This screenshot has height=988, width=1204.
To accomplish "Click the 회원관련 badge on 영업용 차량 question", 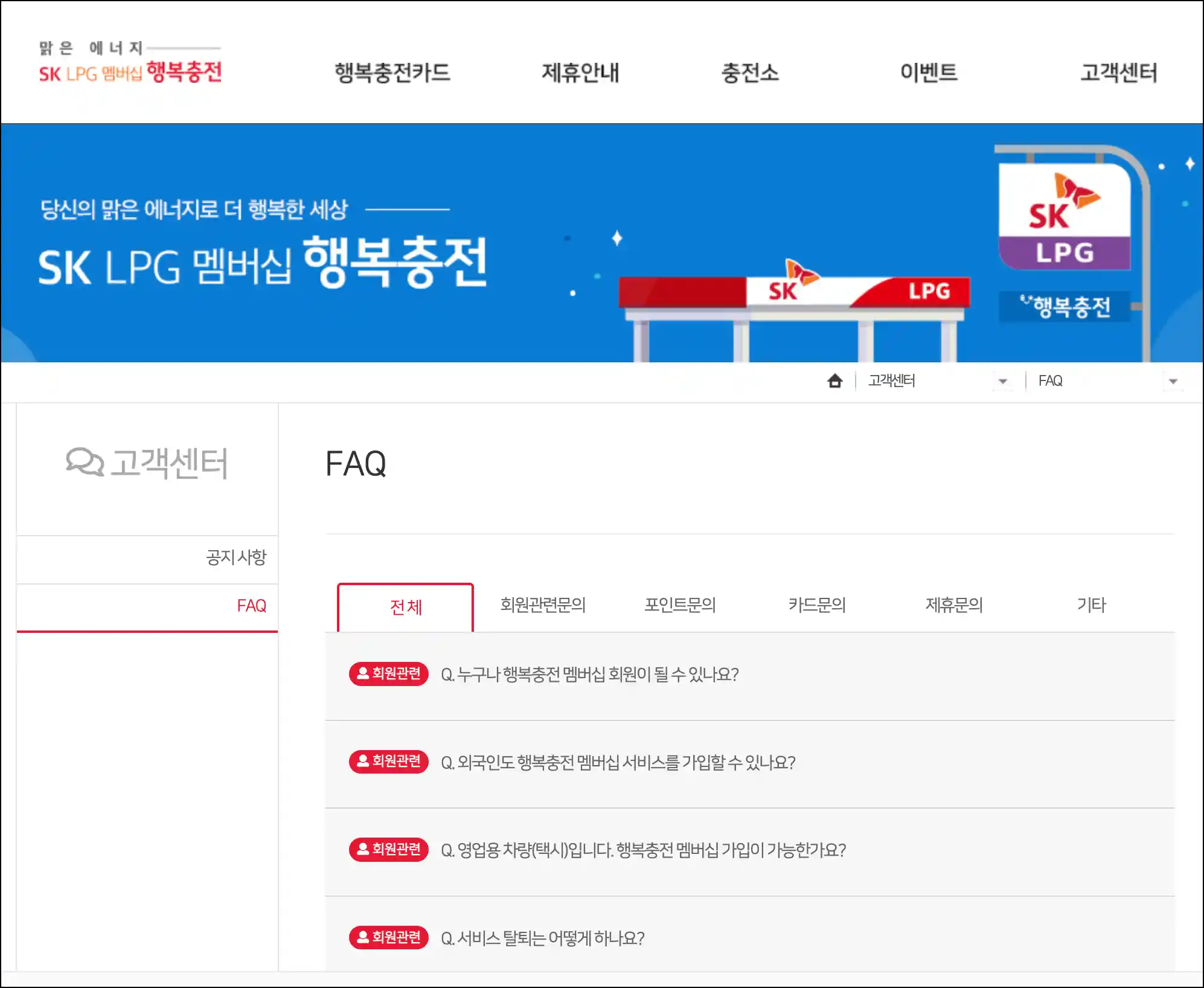I will pos(388,849).
